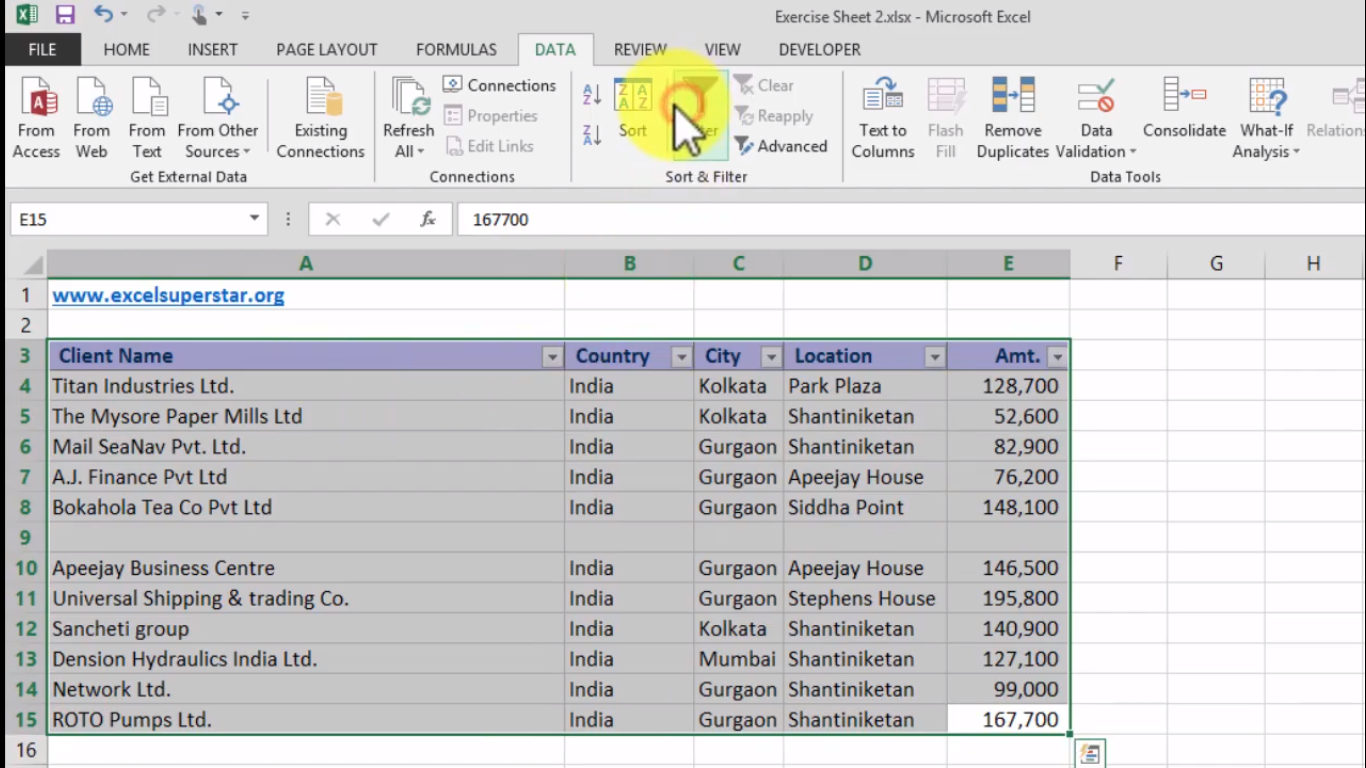Click Remove Duplicates
Viewport: 1366px width, 768px height.
click(x=1012, y=118)
